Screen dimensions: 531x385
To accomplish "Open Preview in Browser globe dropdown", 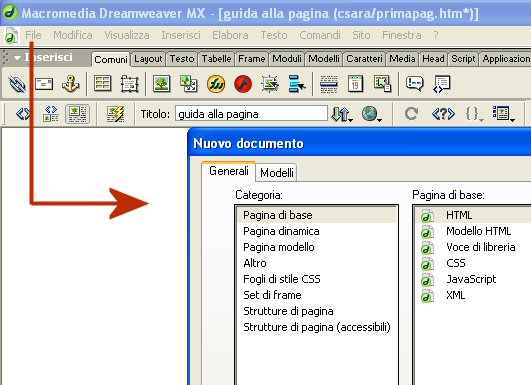I will coord(371,114).
